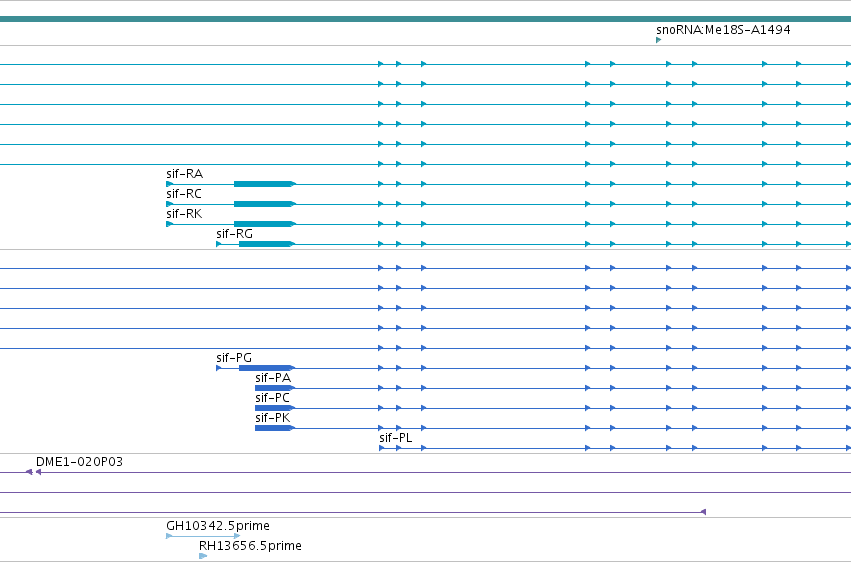The width and height of the screenshot is (851, 562).
Task: Click the sif-PL protein label
Action: 396,438
